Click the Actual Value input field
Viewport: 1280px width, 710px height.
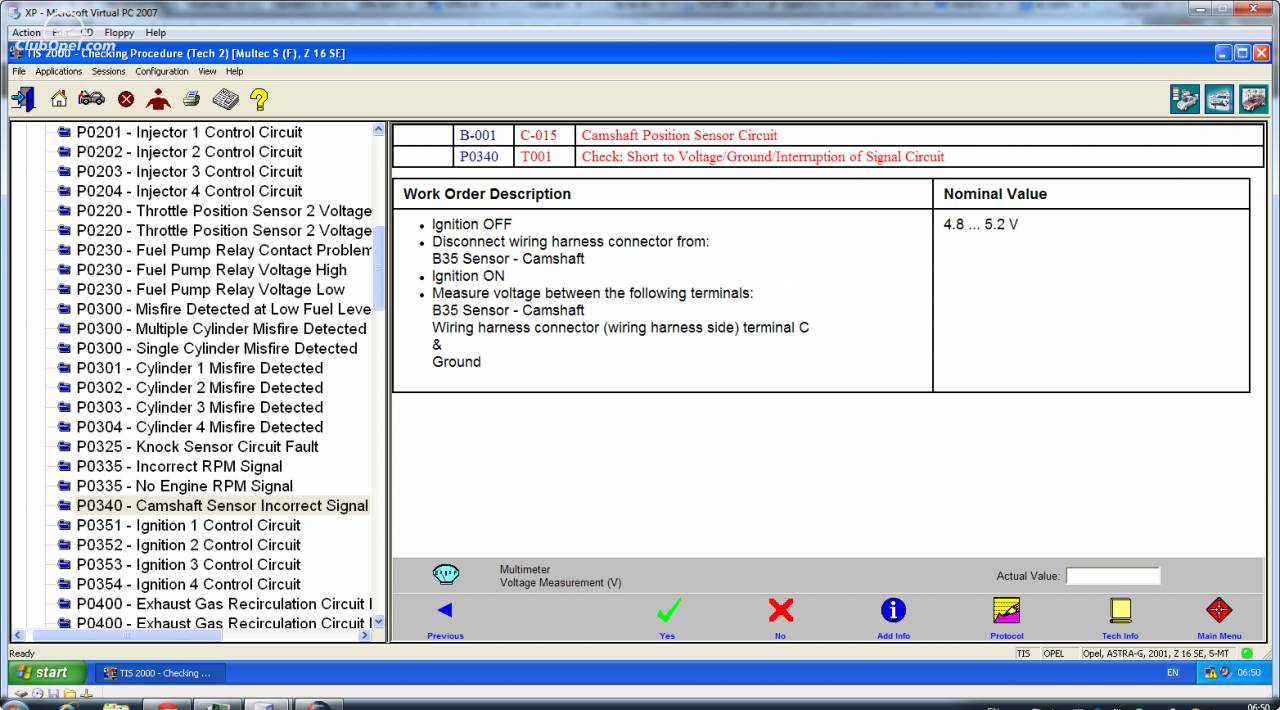1113,576
